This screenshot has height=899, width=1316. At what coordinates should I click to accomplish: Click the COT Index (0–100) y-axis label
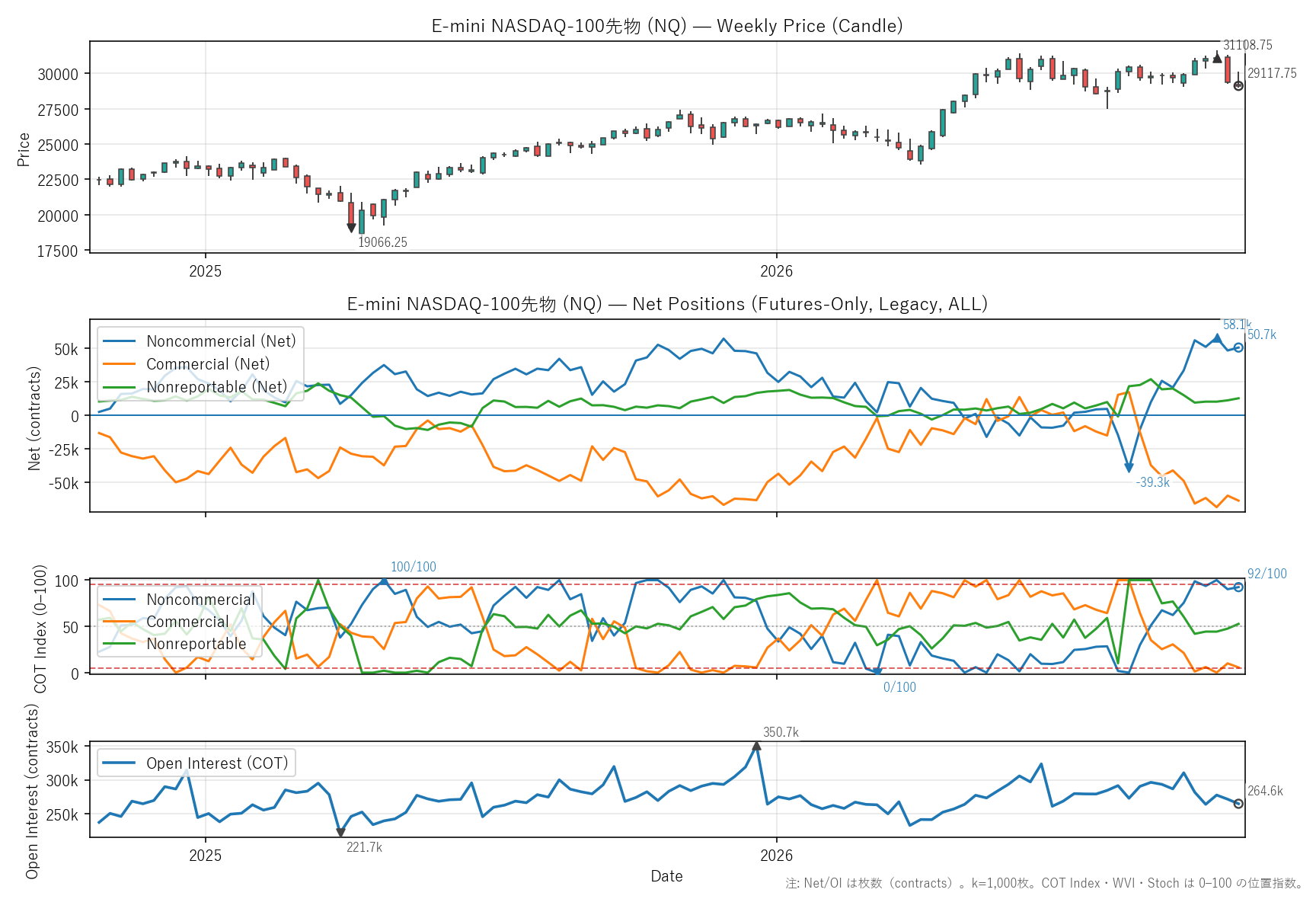[40, 629]
